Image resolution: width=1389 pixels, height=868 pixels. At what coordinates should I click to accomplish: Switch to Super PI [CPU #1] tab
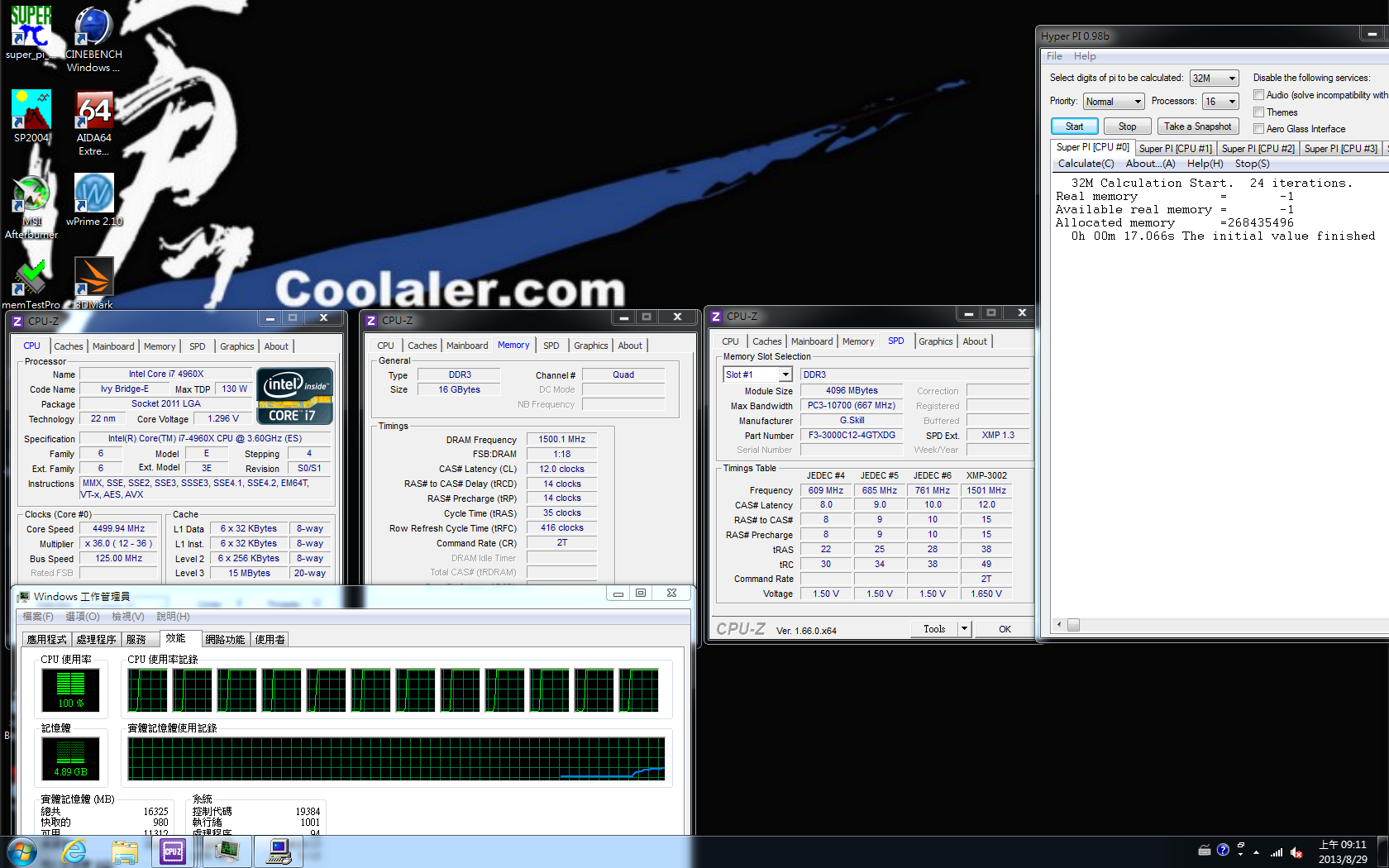point(1175,149)
